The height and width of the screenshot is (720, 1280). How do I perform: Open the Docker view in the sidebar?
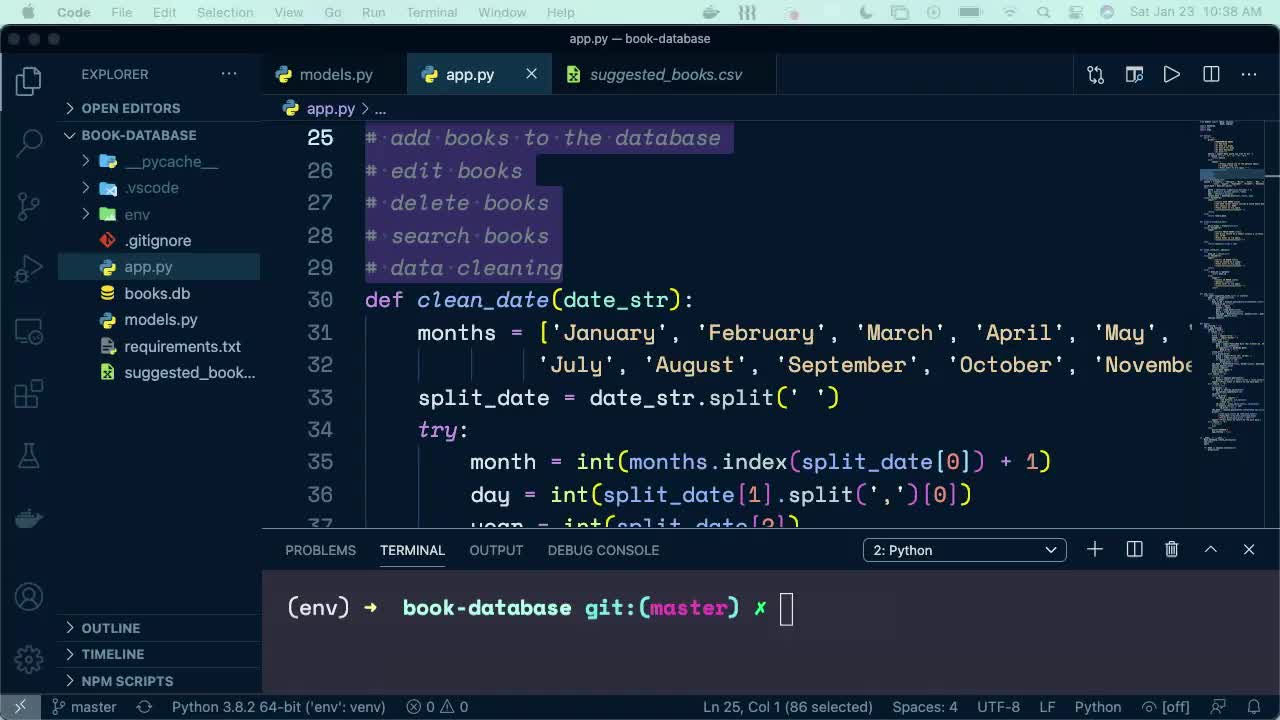coord(27,517)
